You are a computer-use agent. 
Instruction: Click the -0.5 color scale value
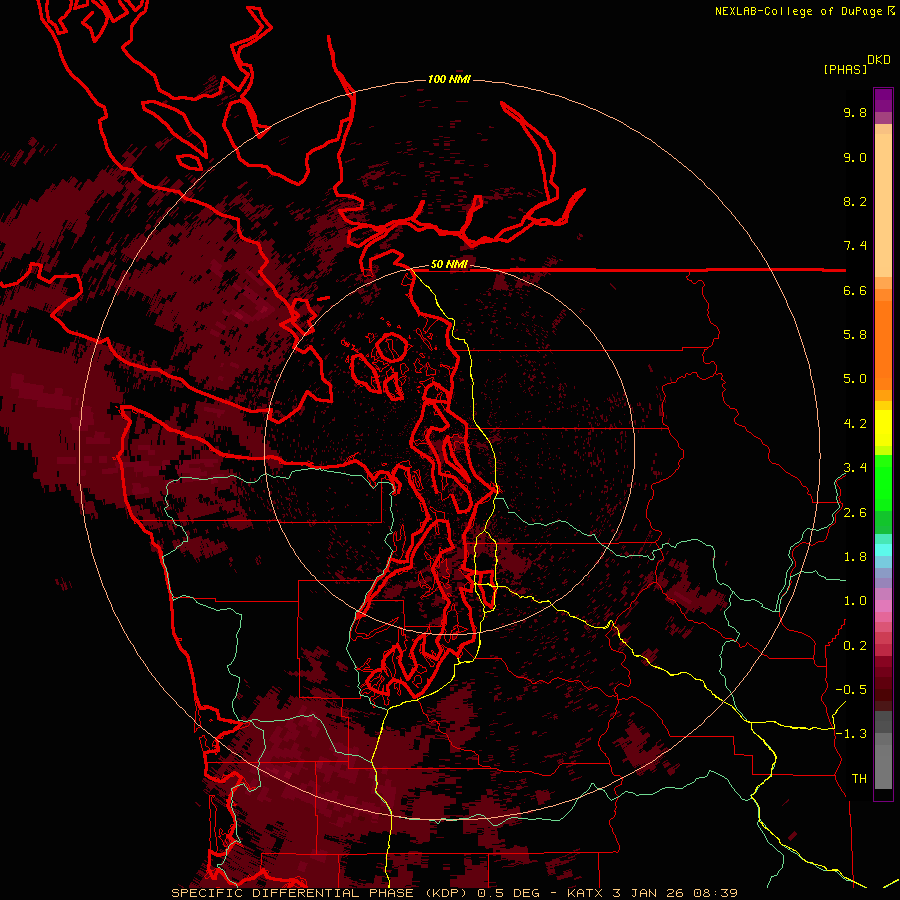(851, 690)
